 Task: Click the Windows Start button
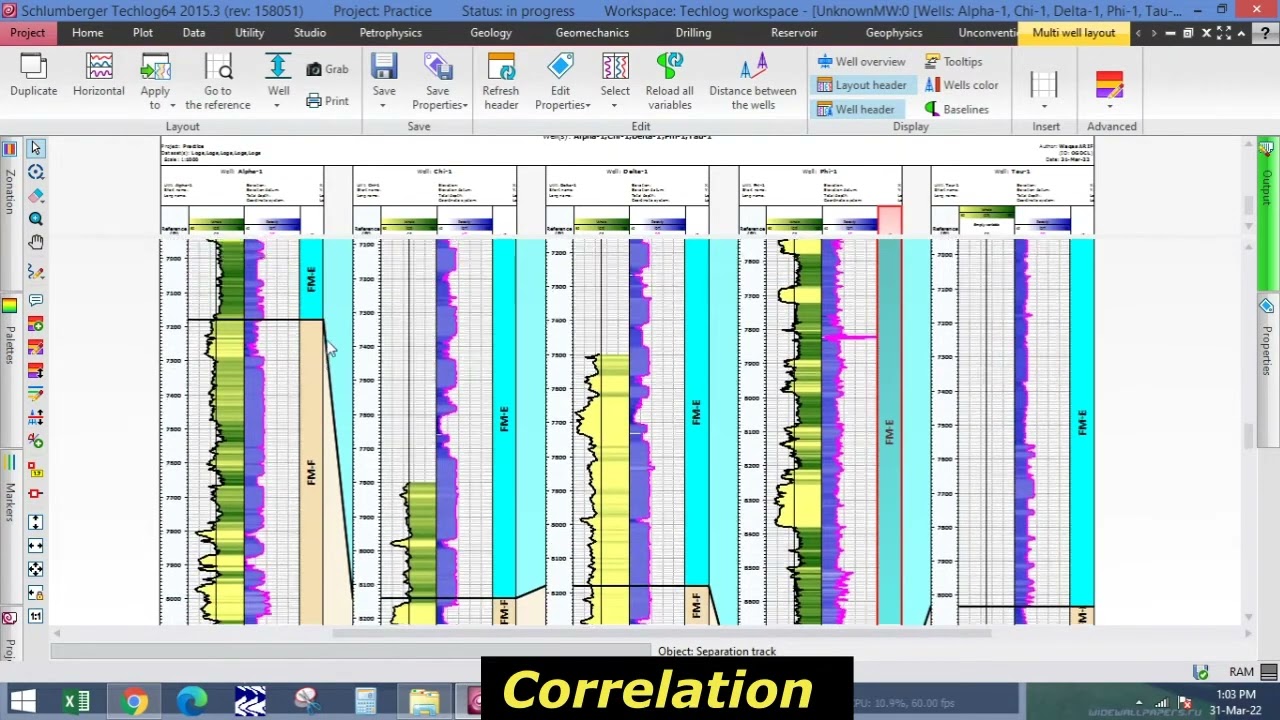pyautogui.click(x=22, y=701)
